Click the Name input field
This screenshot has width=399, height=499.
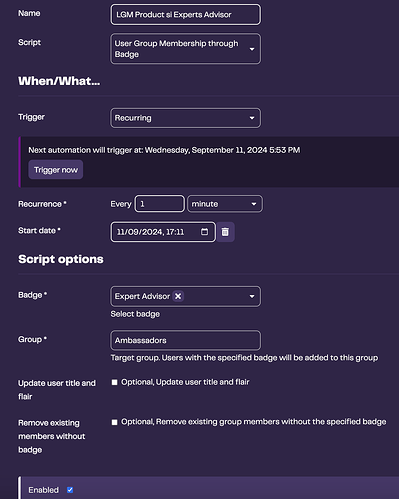(x=185, y=15)
